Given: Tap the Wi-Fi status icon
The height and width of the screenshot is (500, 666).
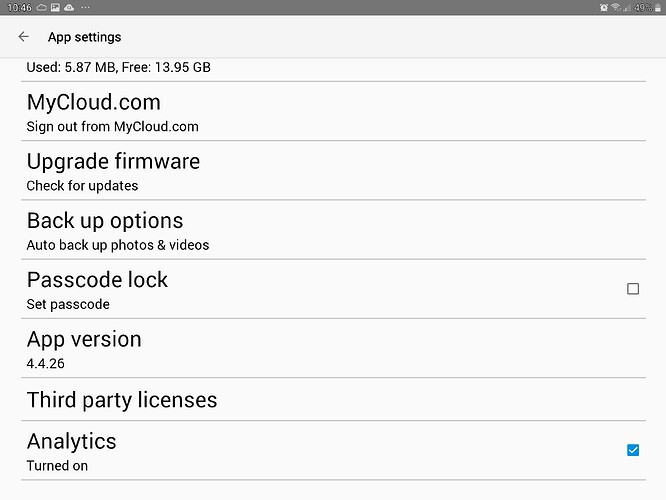Looking at the screenshot, I should tap(616, 7).
